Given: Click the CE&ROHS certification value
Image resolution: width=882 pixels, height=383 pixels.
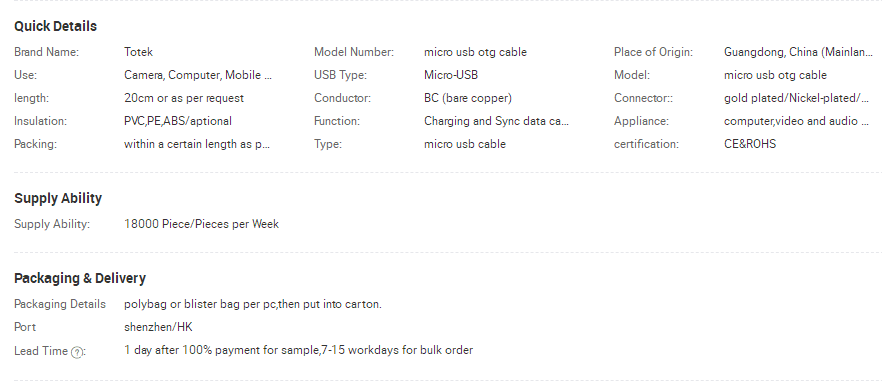Looking at the screenshot, I should pos(750,145).
